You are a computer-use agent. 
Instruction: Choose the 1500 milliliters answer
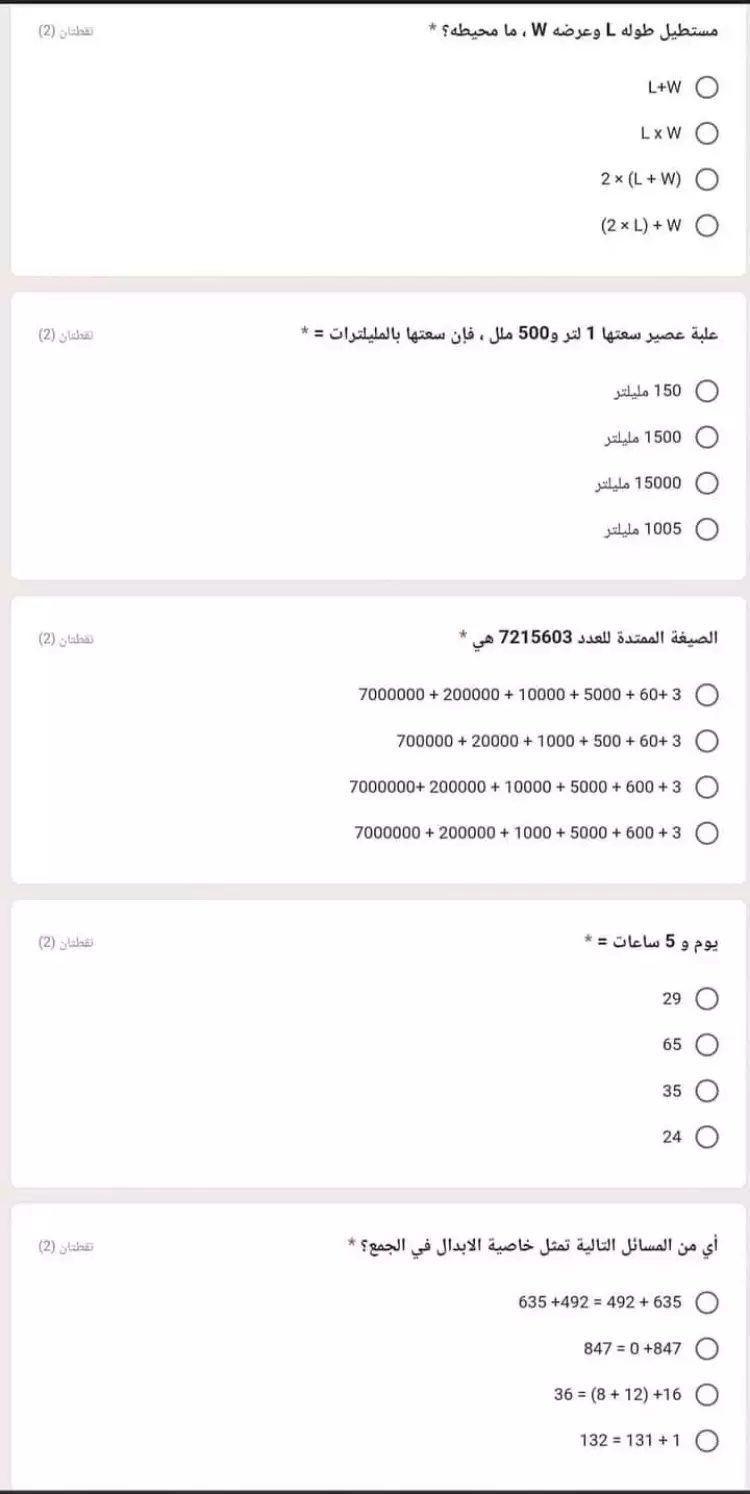tap(706, 437)
